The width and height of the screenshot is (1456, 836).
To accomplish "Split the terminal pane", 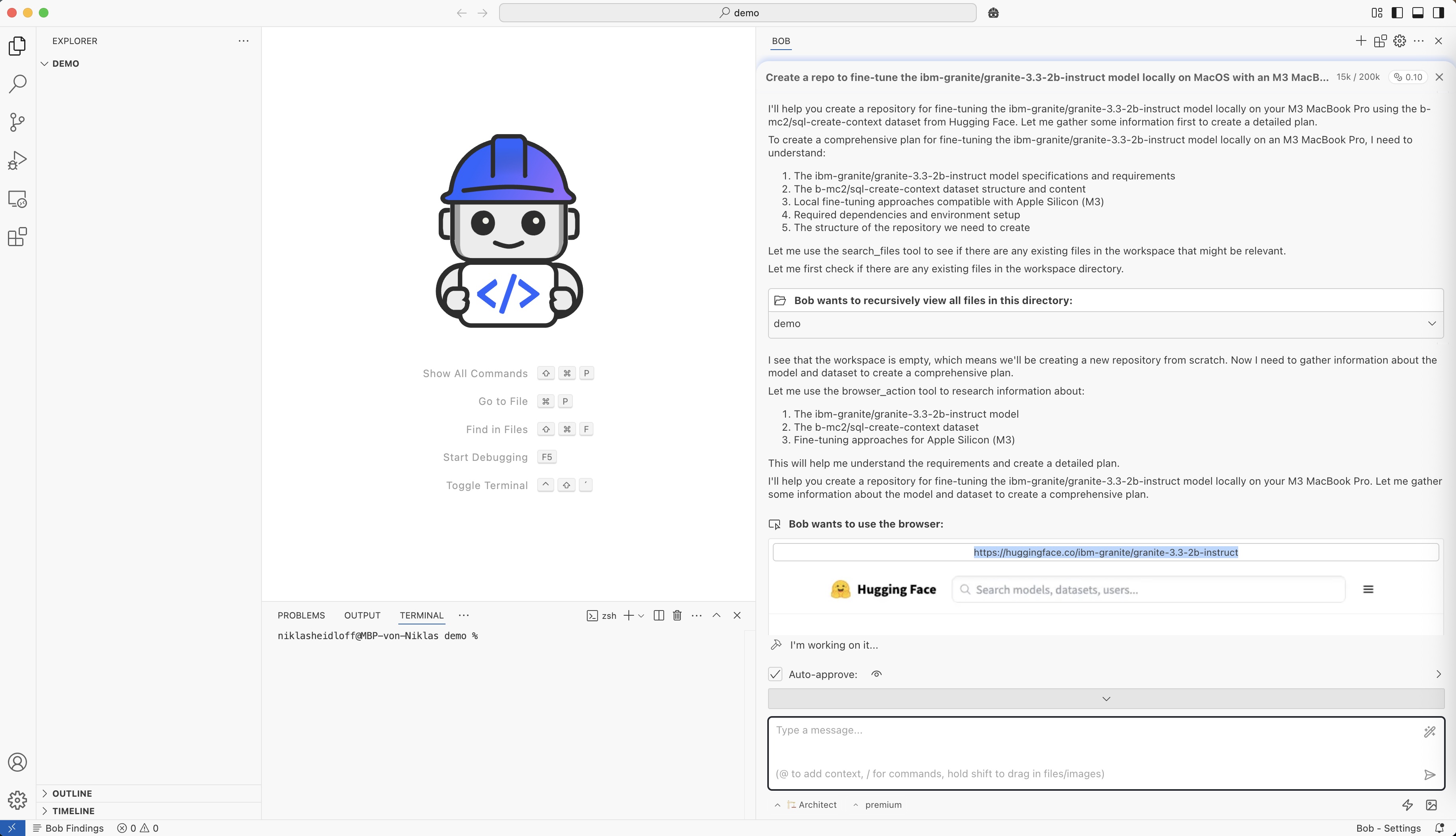I will (659, 616).
